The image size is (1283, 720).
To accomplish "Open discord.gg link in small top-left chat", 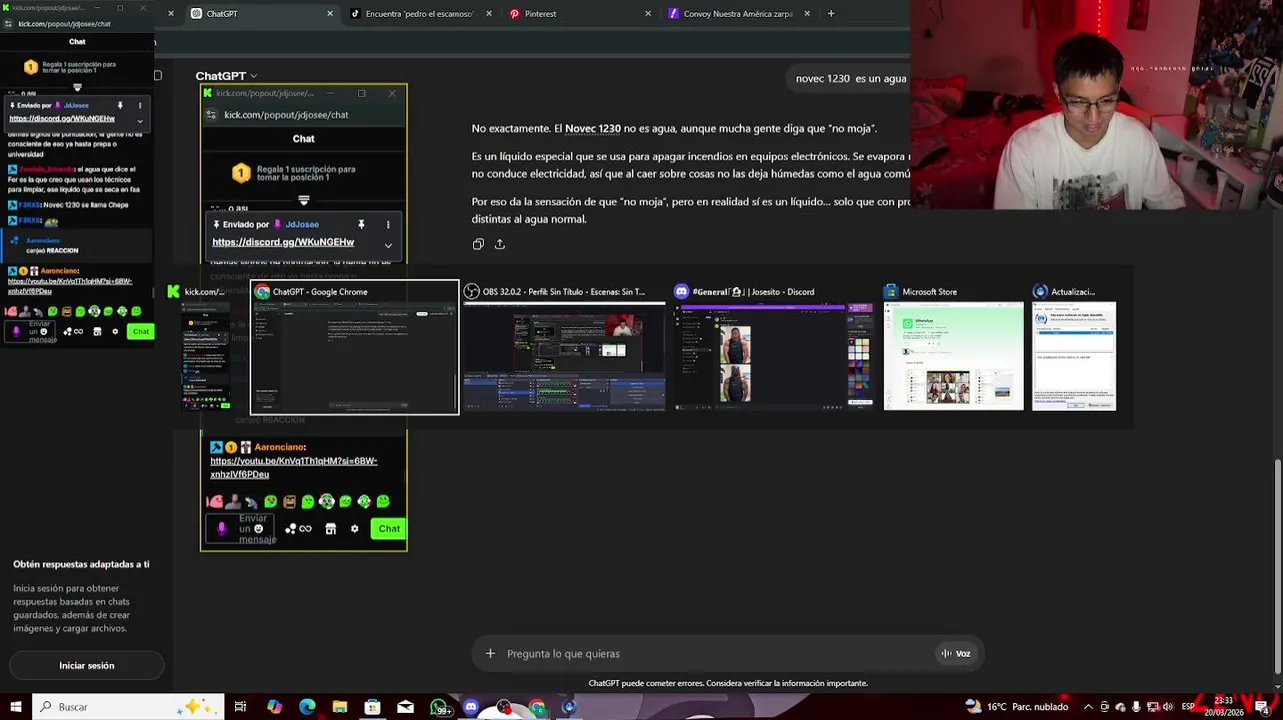I will pyautogui.click(x=62, y=118).
